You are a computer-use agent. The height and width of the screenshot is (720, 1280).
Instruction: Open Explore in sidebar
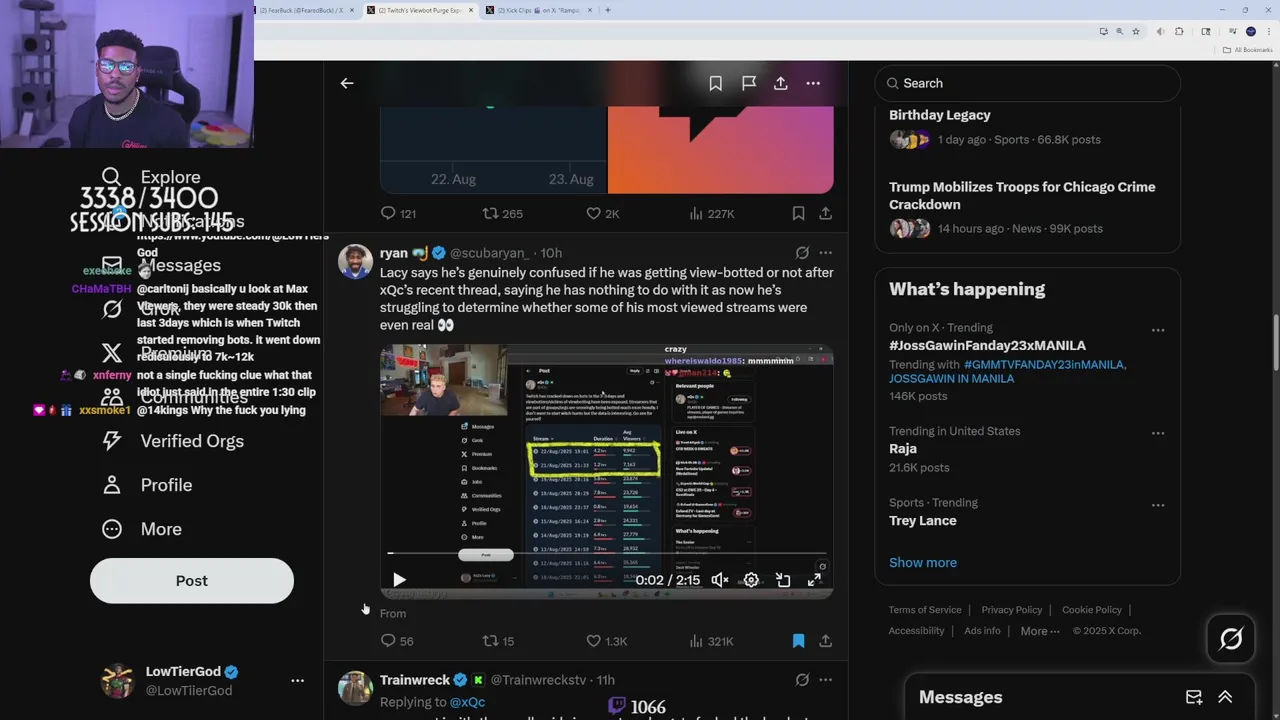tap(151, 177)
